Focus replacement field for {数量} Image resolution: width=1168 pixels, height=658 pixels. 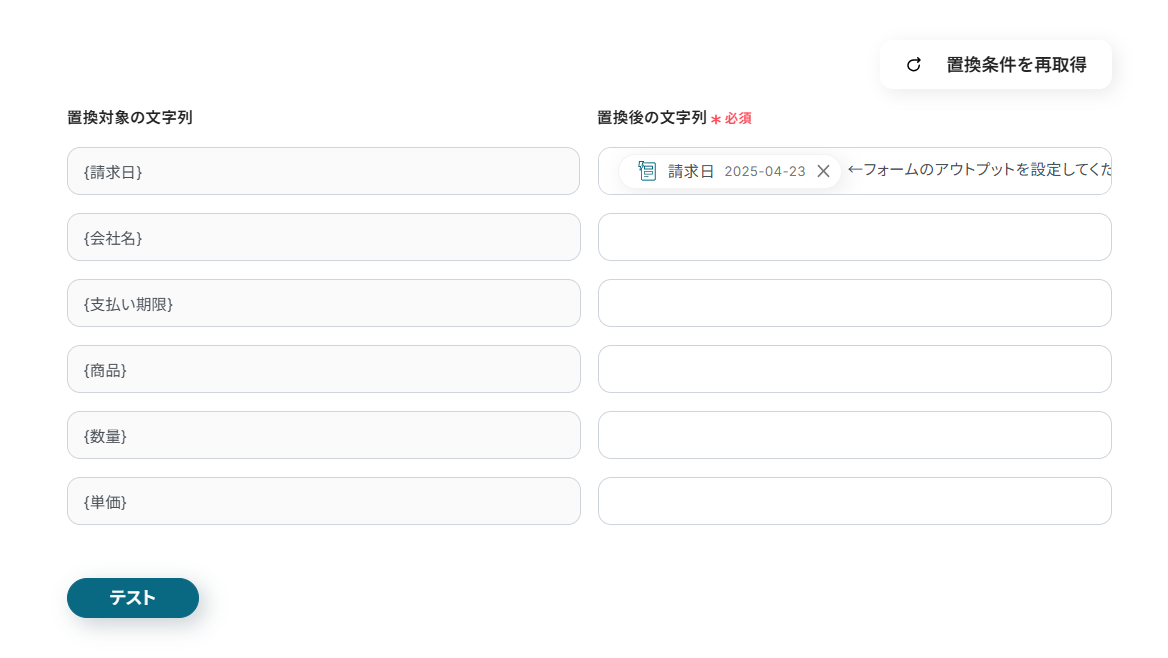(x=854, y=435)
